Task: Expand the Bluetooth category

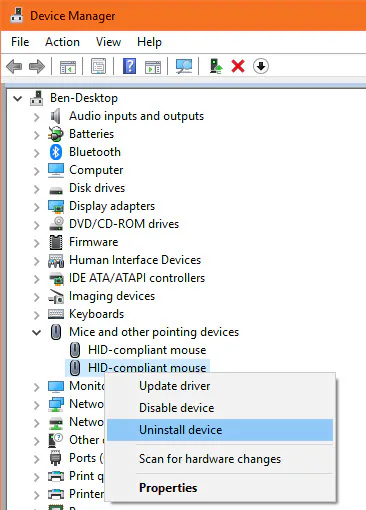Action: point(37,153)
